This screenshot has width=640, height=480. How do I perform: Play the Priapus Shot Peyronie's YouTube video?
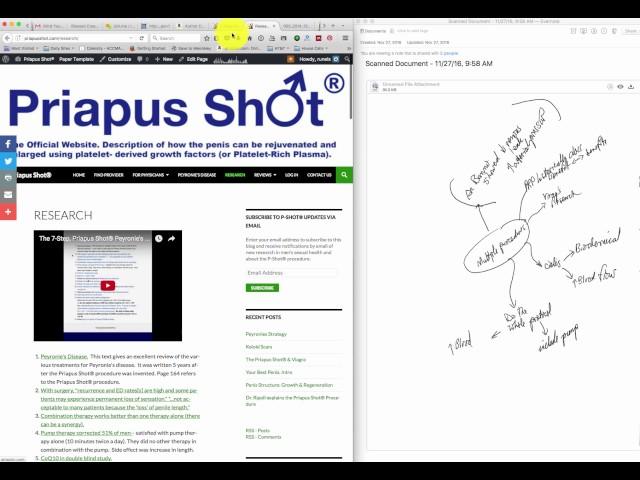click(108, 286)
